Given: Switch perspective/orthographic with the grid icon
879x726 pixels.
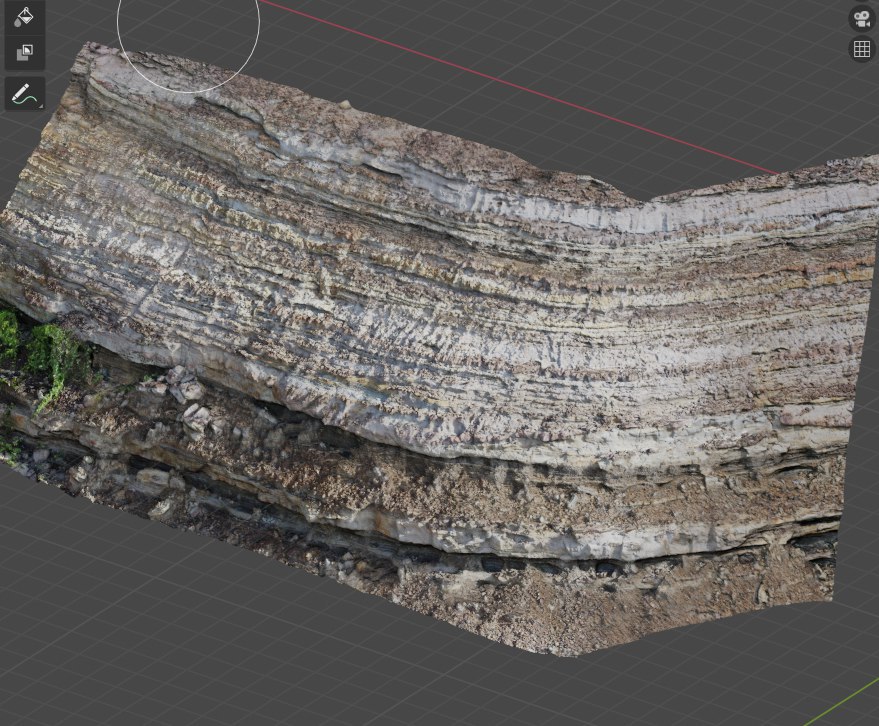Looking at the screenshot, I should 862,49.
